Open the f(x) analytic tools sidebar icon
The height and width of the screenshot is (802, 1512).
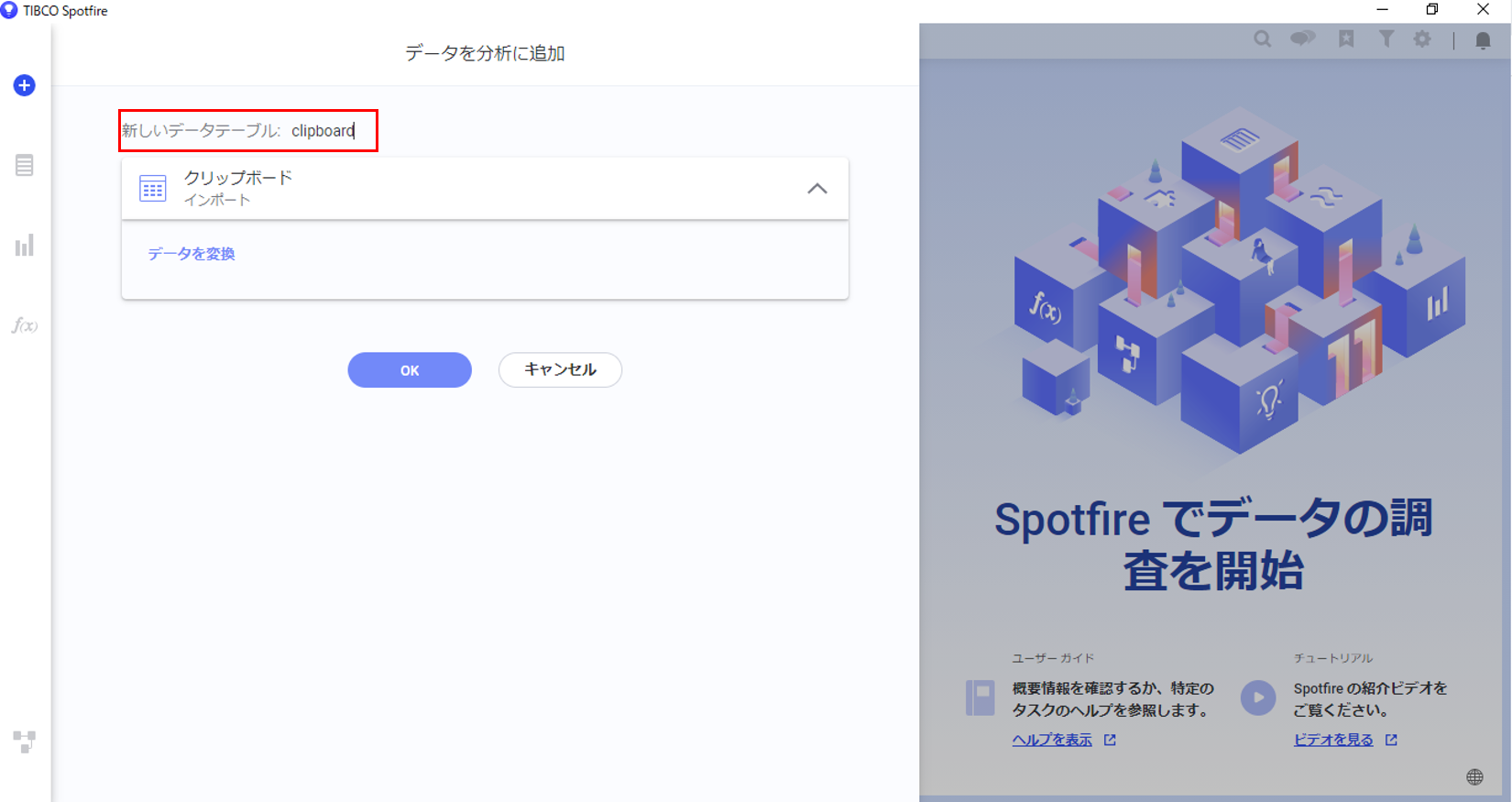(x=25, y=325)
